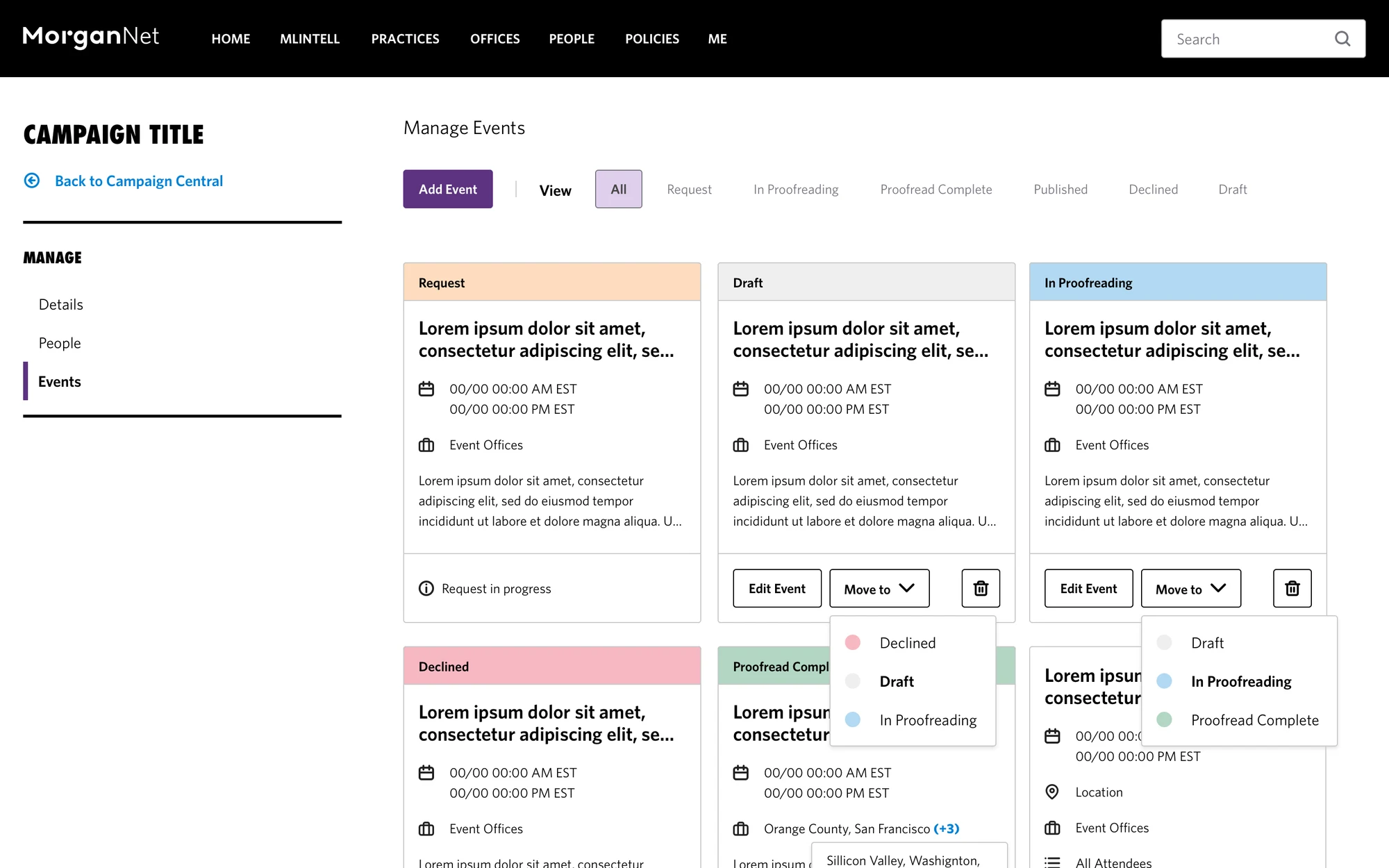
Task: Open the People sidebar item
Action: click(x=60, y=343)
